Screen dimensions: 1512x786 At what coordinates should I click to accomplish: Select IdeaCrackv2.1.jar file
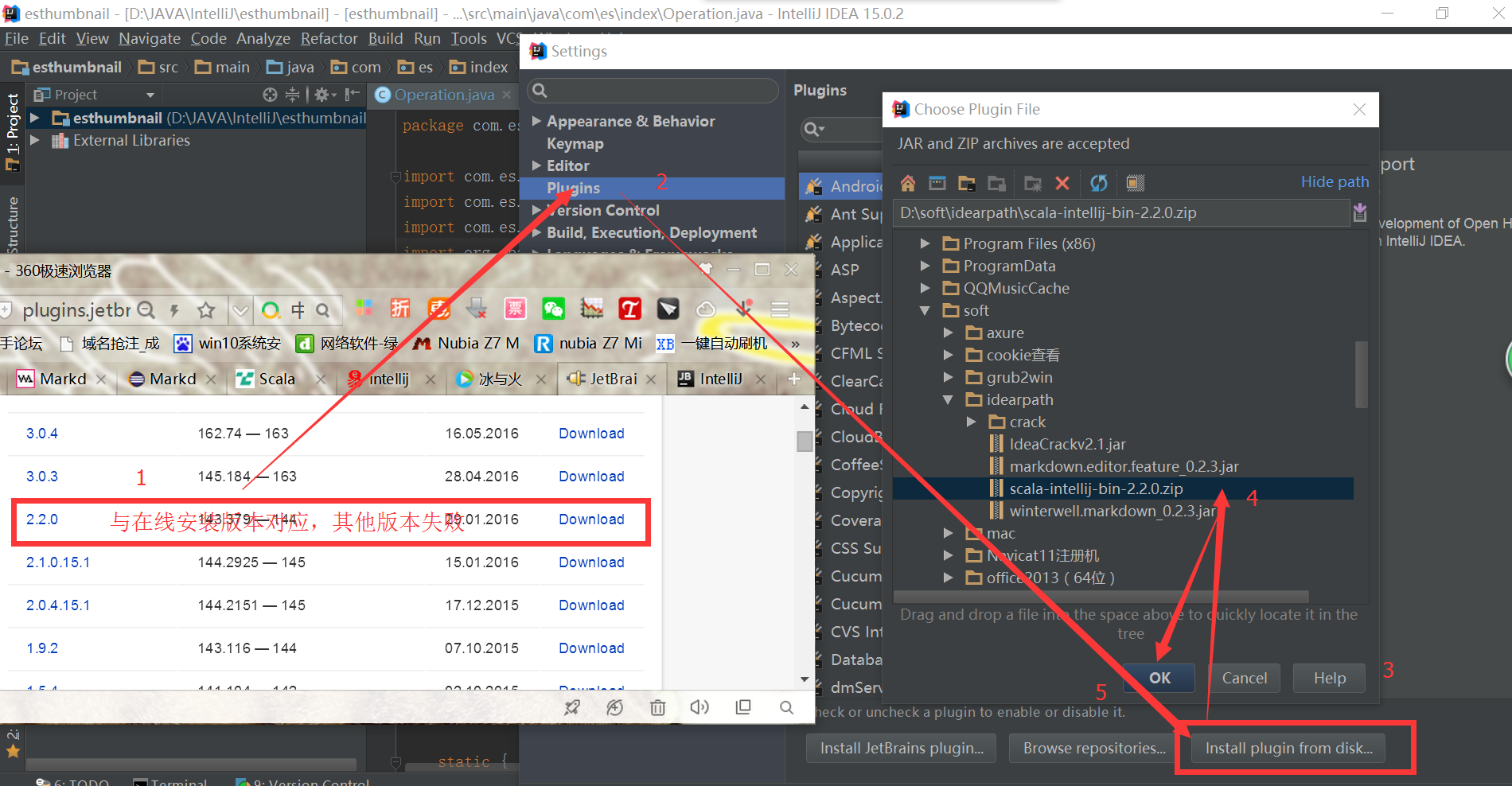click(x=1067, y=444)
